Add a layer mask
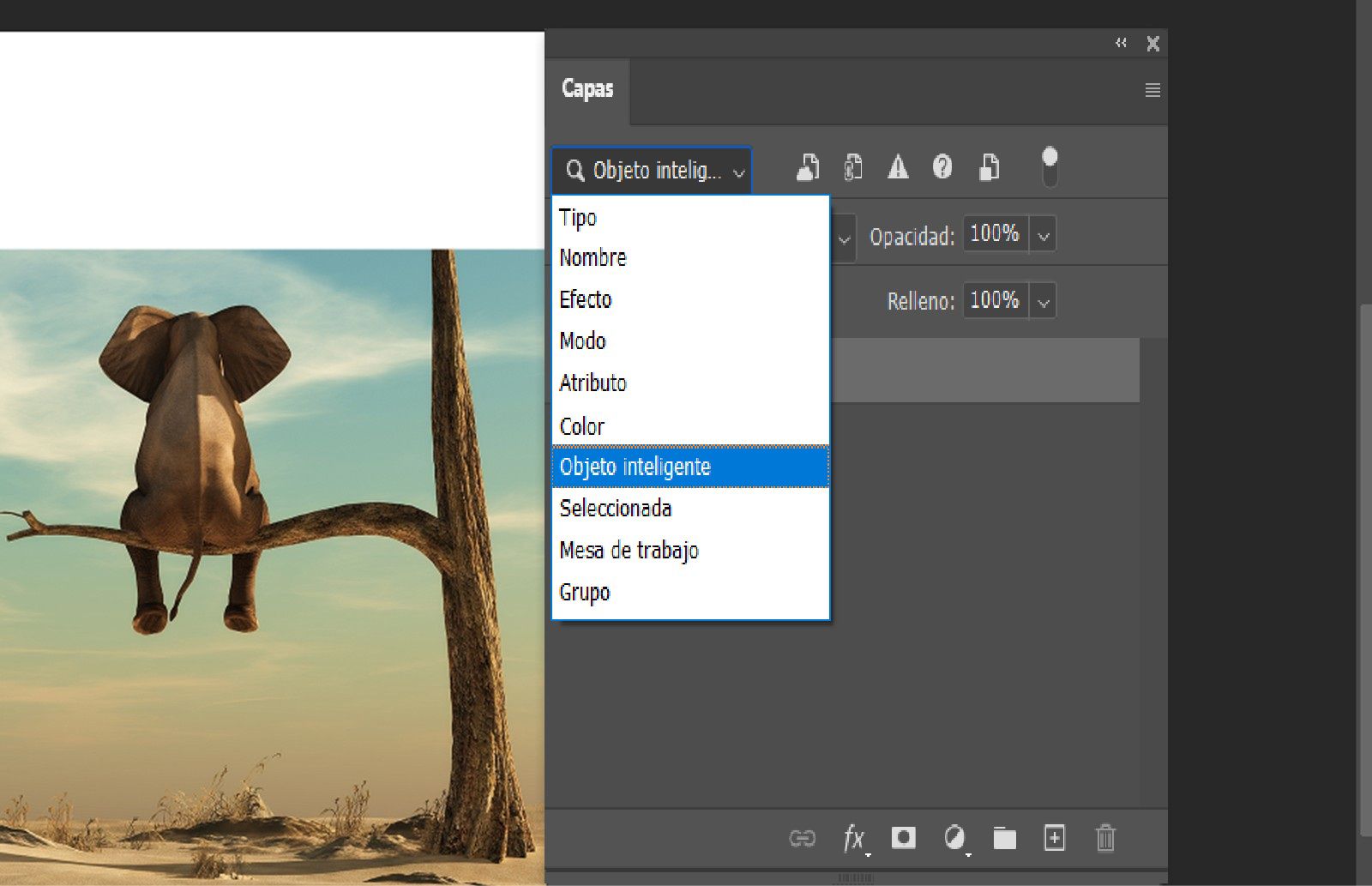The image size is (1372, 886). pos(905,839)
